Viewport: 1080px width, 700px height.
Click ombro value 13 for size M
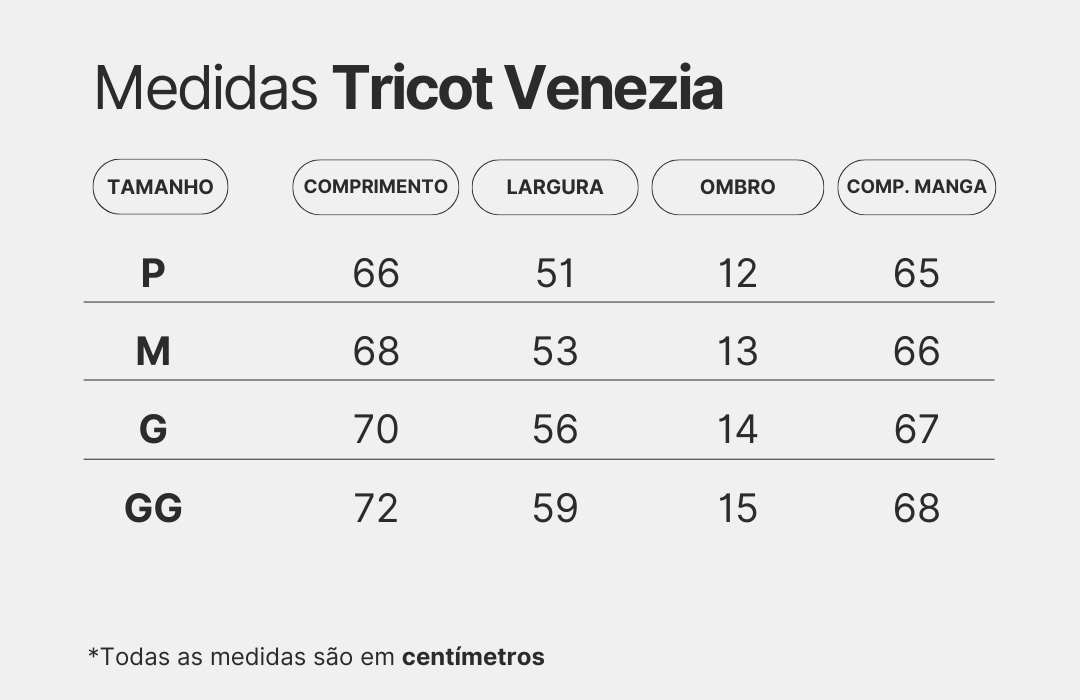(738, 351)
